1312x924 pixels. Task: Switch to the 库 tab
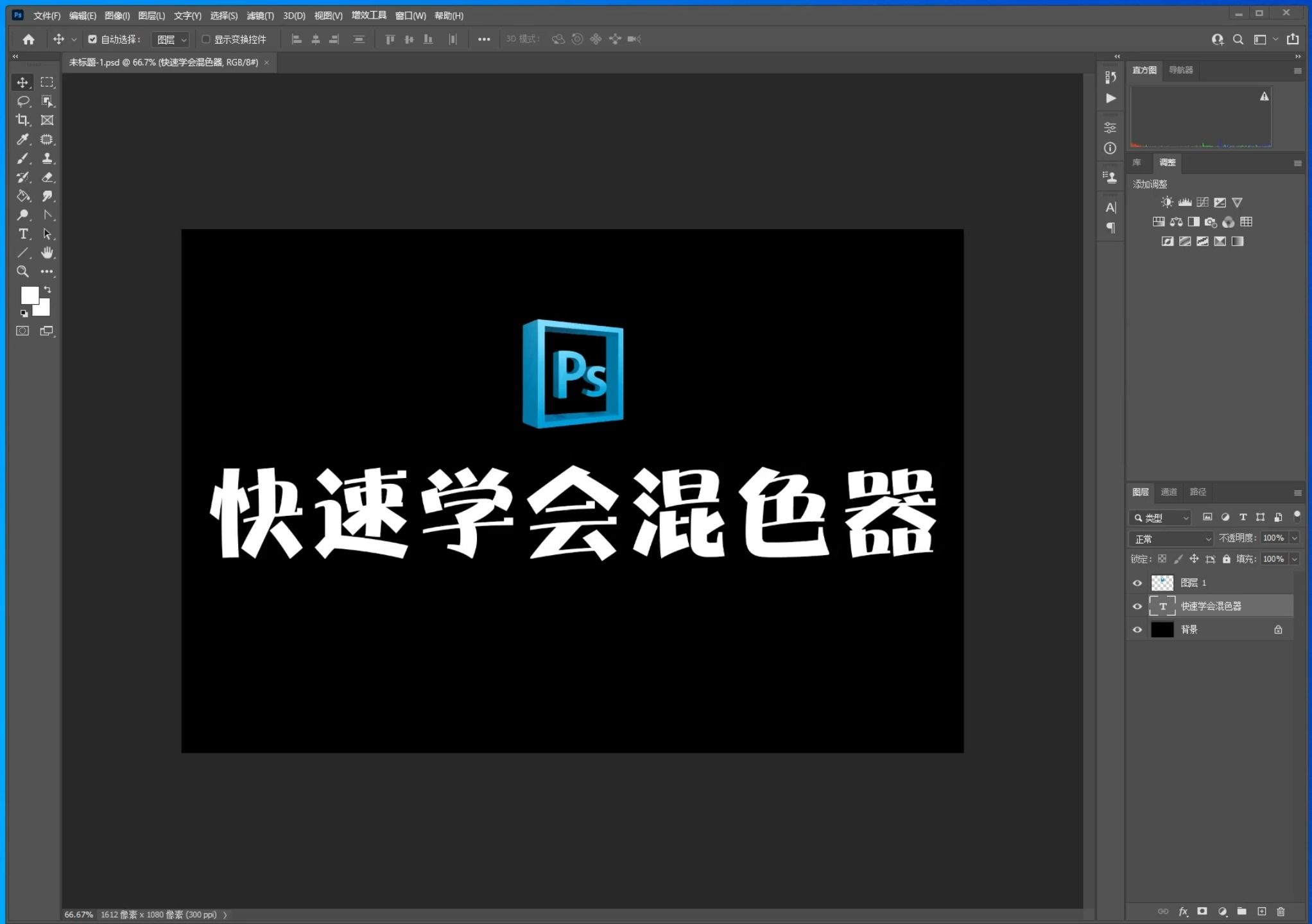1137,162
